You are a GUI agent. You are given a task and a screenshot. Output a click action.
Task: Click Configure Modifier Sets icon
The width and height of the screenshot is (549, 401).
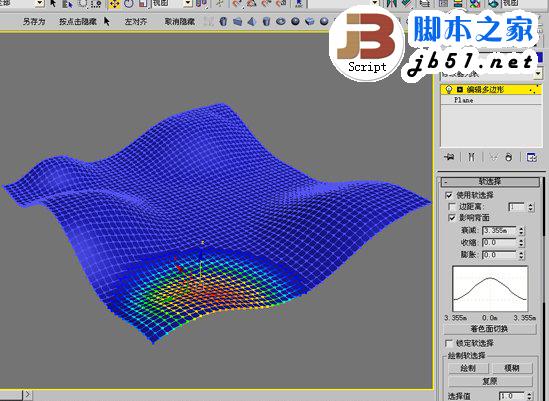tap(531, 157)
